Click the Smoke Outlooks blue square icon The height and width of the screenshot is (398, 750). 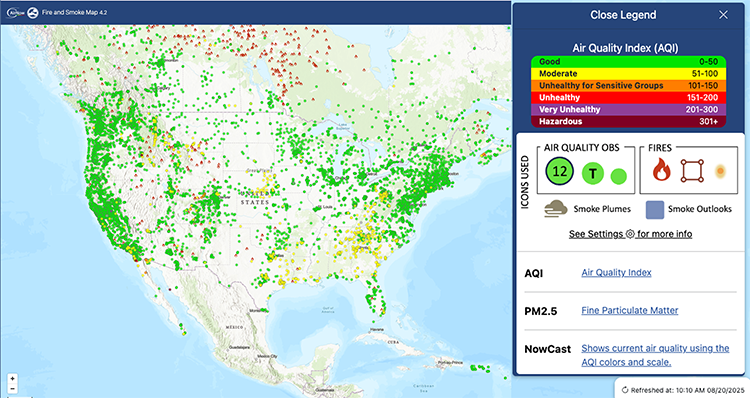654,210
